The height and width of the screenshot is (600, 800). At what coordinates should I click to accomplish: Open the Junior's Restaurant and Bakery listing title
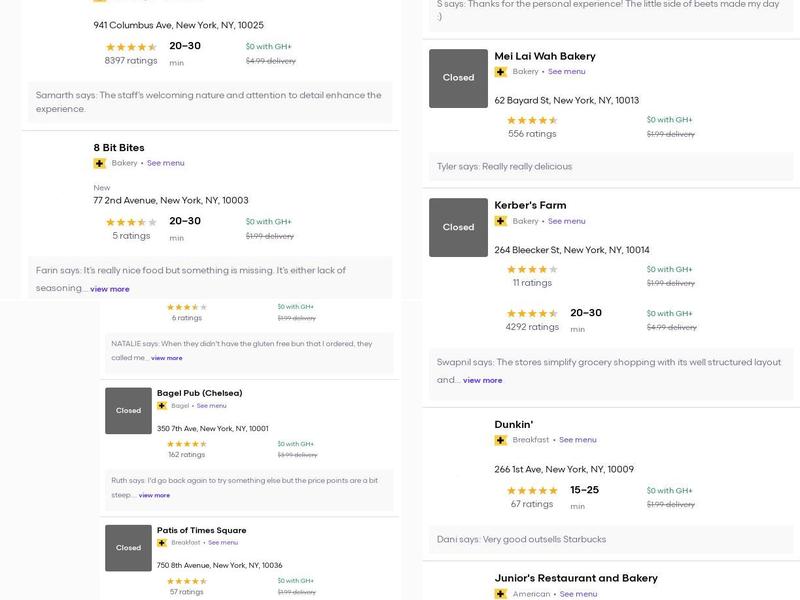tap(576, 578)
